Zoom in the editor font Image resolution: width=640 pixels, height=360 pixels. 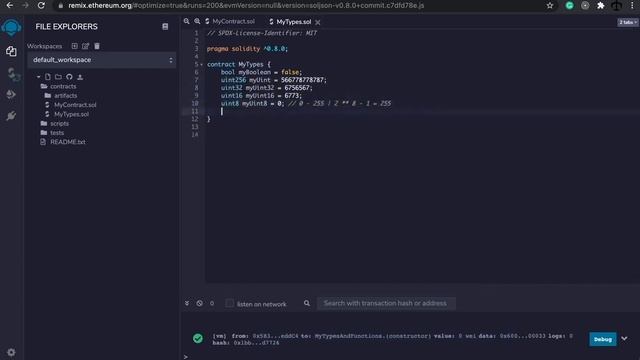tap(197, 21)
